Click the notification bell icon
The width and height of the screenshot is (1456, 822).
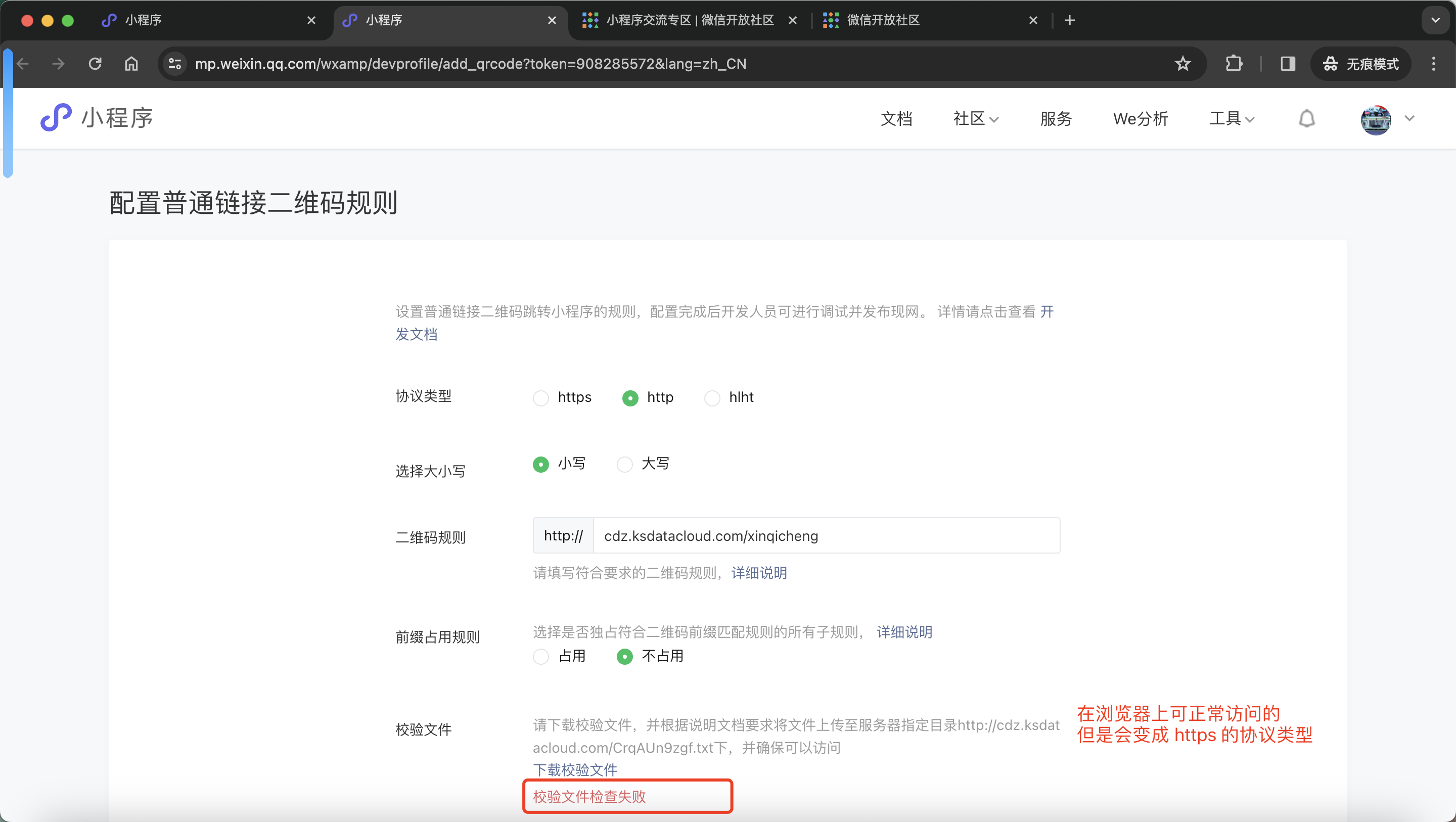tap(1306, 119)
